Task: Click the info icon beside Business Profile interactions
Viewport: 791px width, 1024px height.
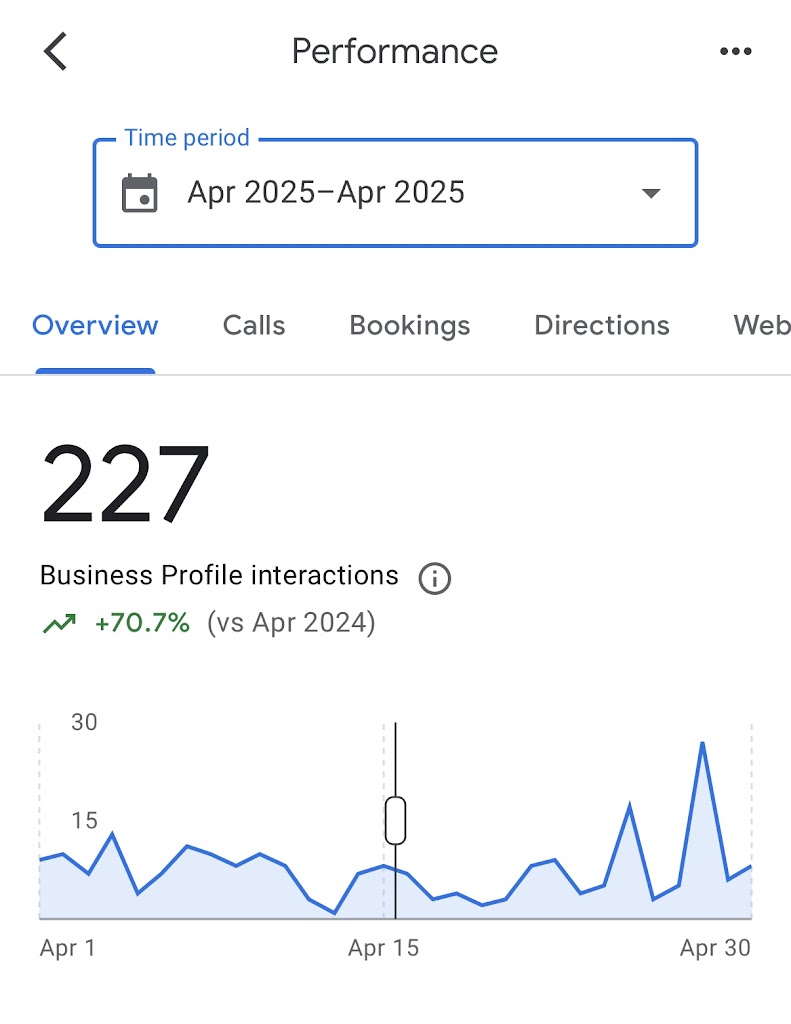Action: [434, 578]
